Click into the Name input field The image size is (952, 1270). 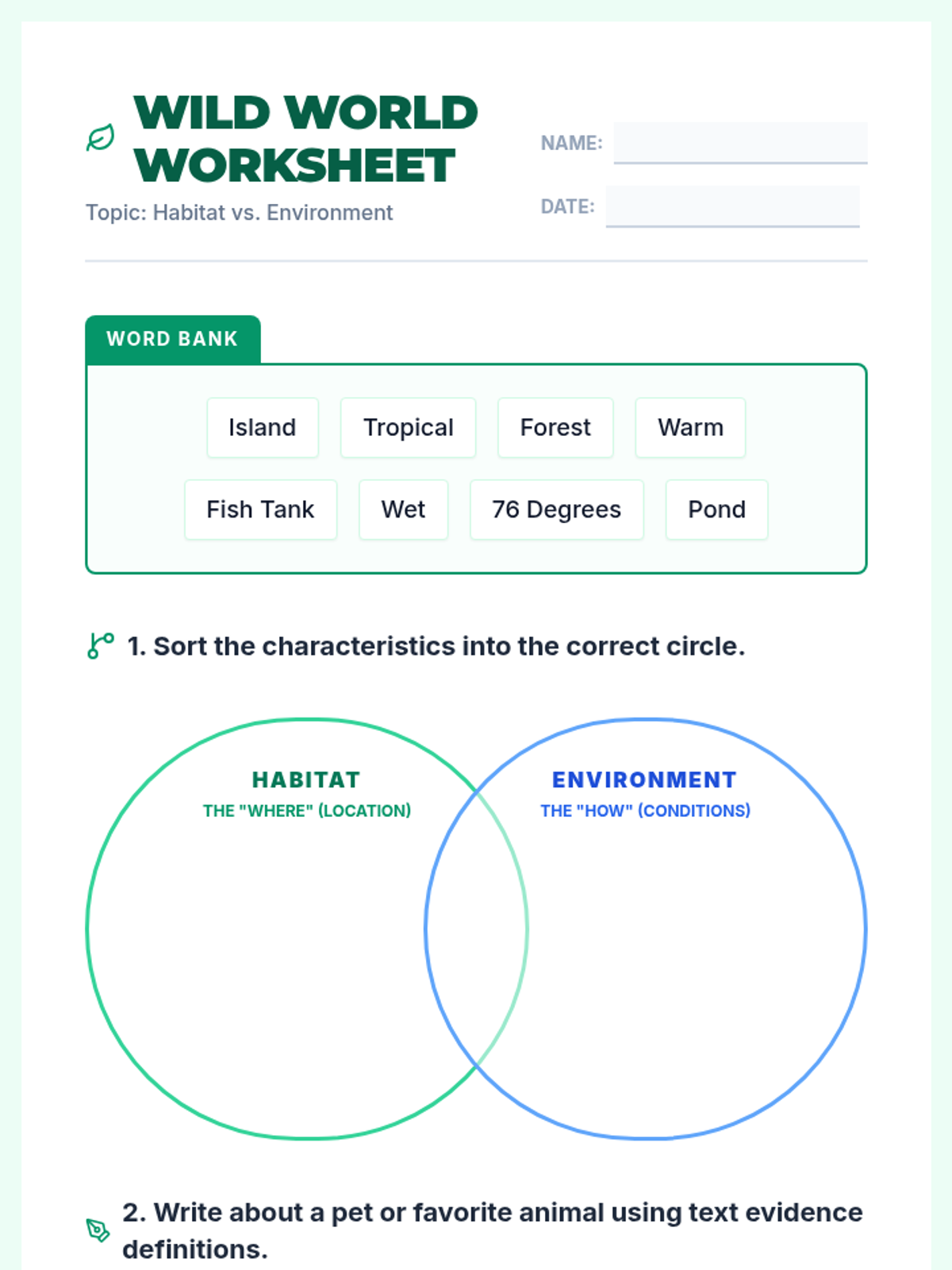pos(739,143)
